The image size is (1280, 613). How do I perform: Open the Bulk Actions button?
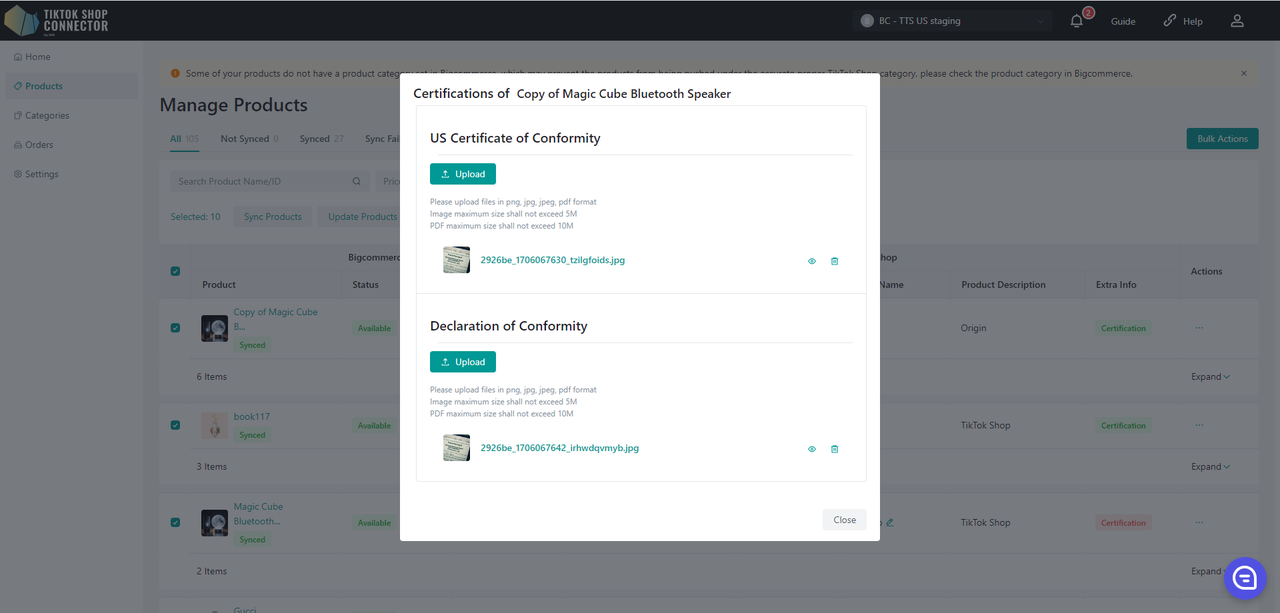coord(1222,139)
